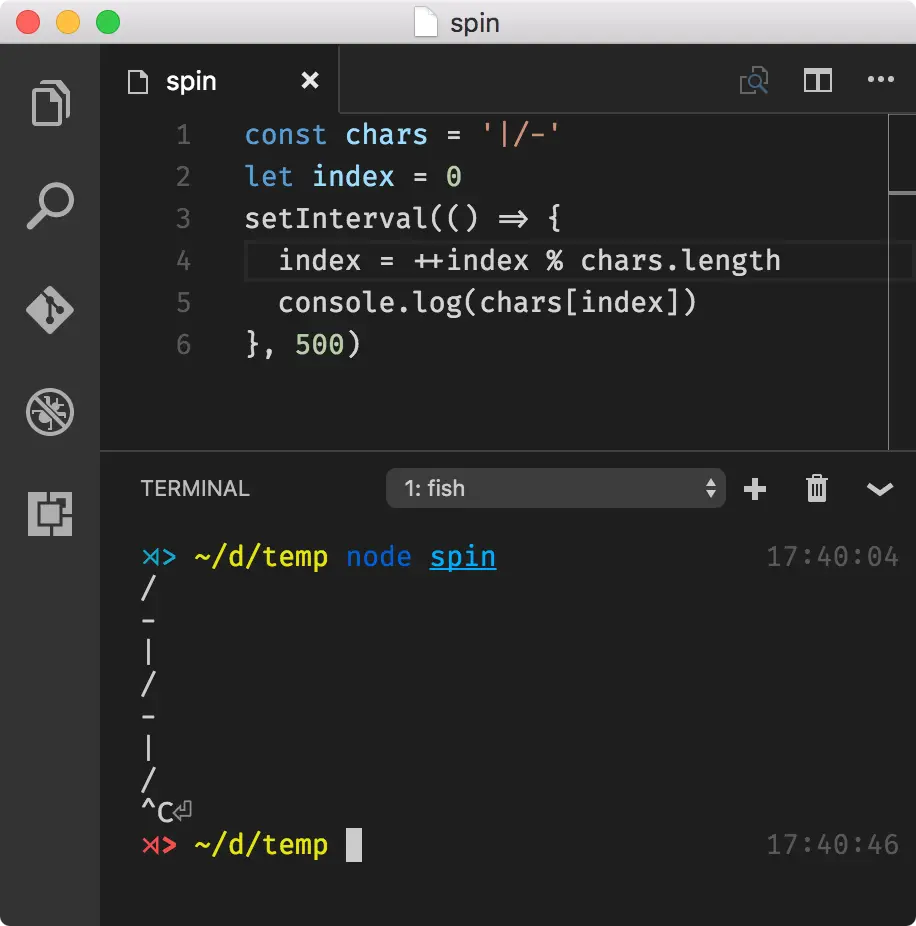Image resolution: width=916 pixels, height=926 pixels.
Task: Collapse the terminal panel with chevron
Action: pyautogui.click(x=879, y=489)
